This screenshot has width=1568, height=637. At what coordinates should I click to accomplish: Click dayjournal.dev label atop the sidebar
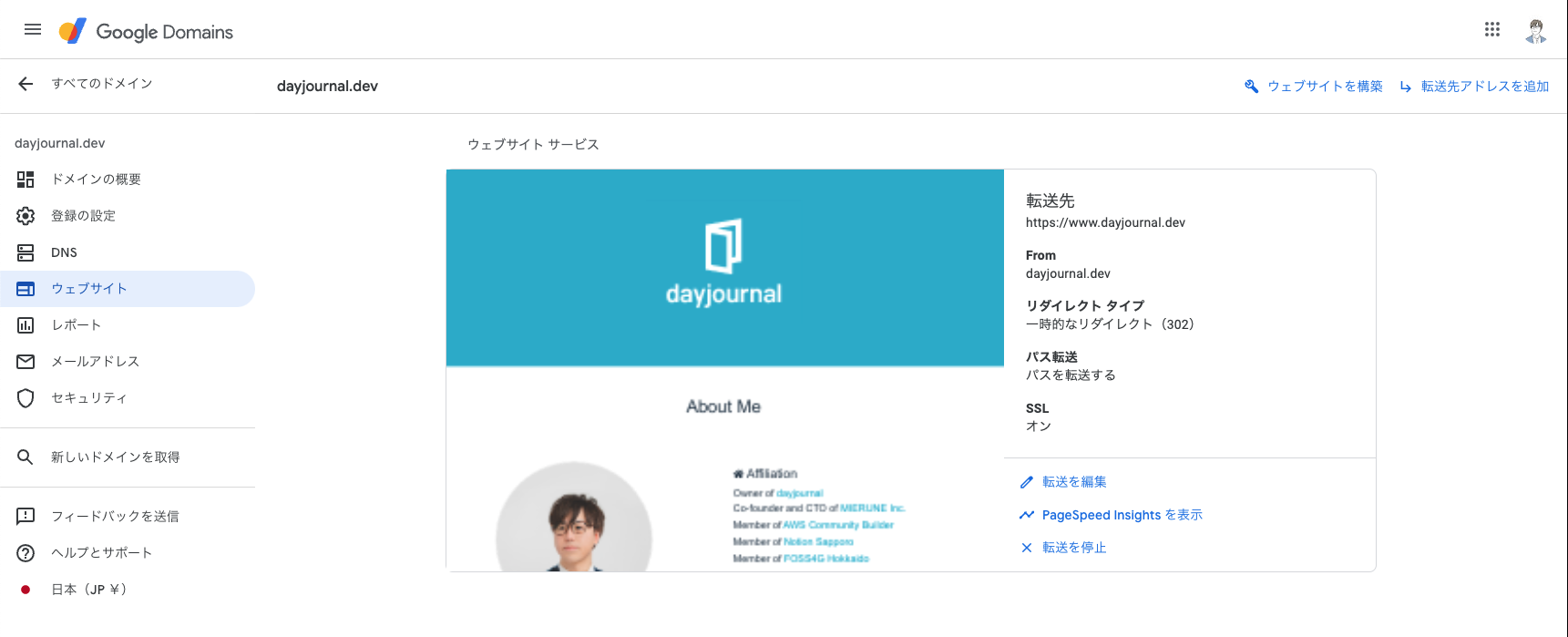pyautogui.click(x=60, y=143)
